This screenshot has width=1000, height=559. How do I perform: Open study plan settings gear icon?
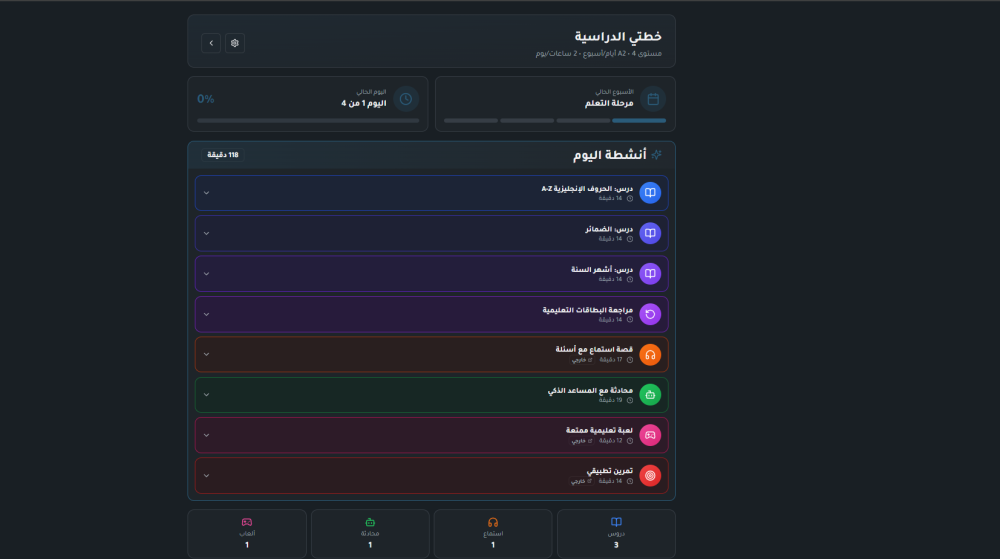click(235, 43)
